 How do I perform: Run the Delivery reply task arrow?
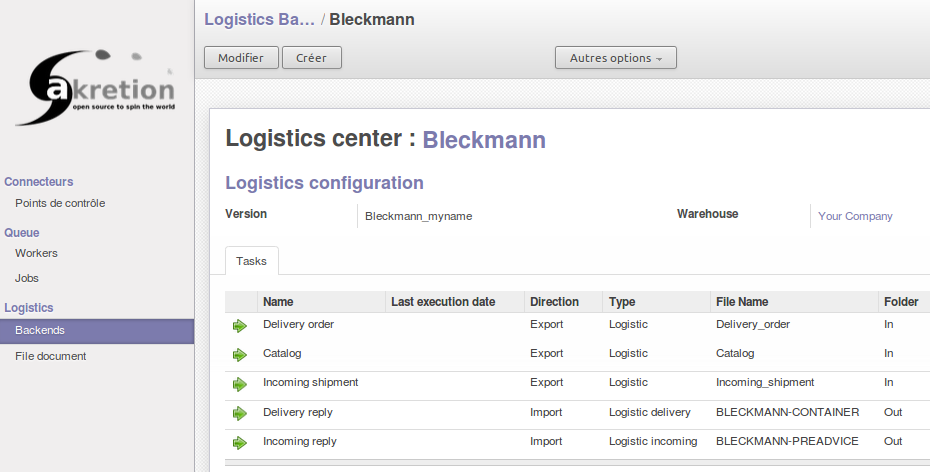240,413
